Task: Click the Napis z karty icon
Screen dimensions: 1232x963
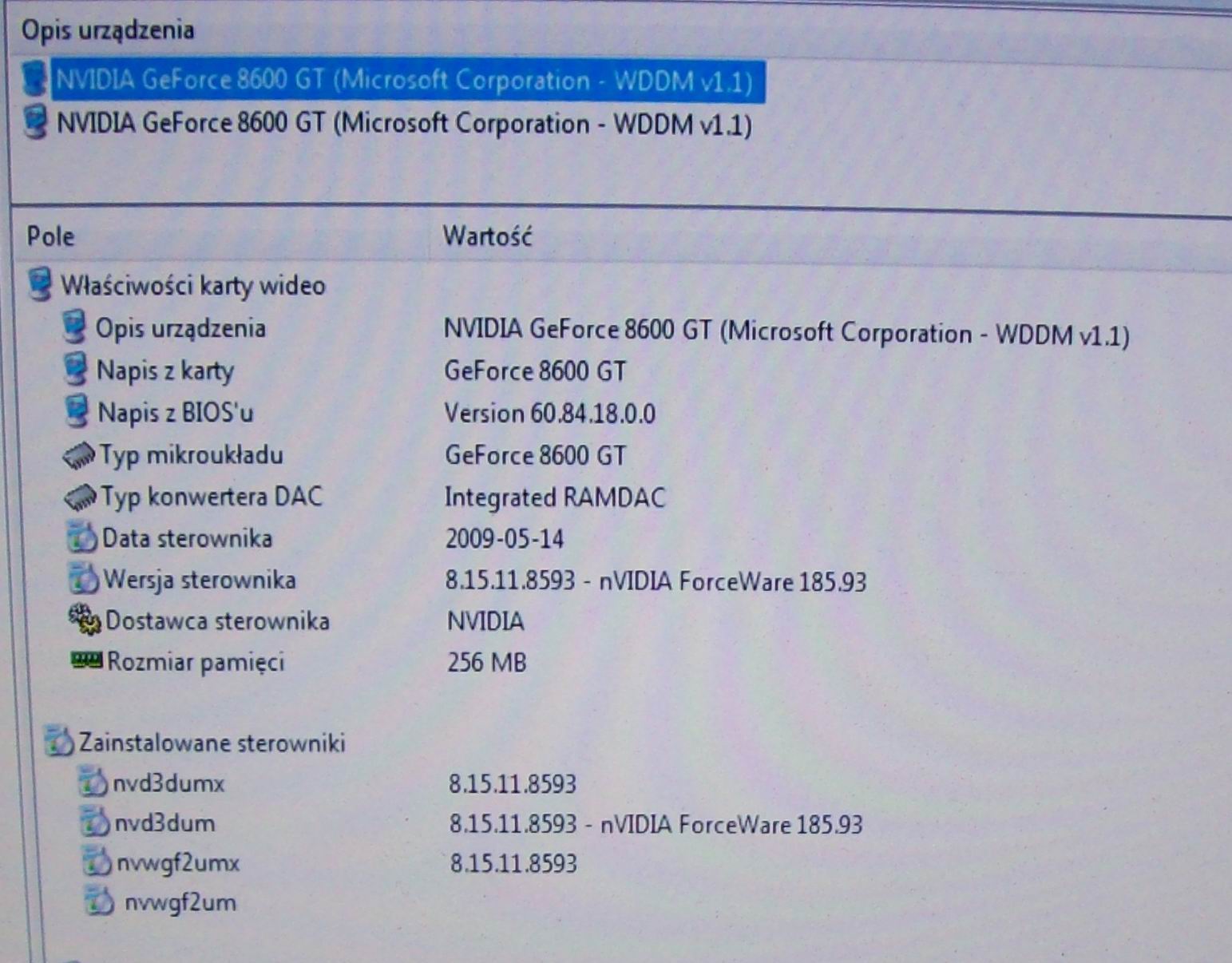Action: tap(75, 370)
